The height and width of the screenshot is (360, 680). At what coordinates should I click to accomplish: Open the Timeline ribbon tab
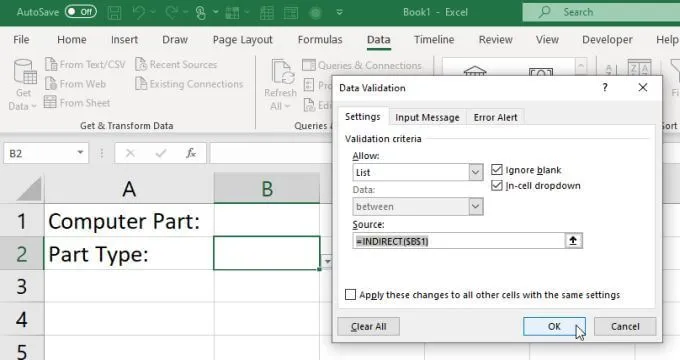click(434, 39)
